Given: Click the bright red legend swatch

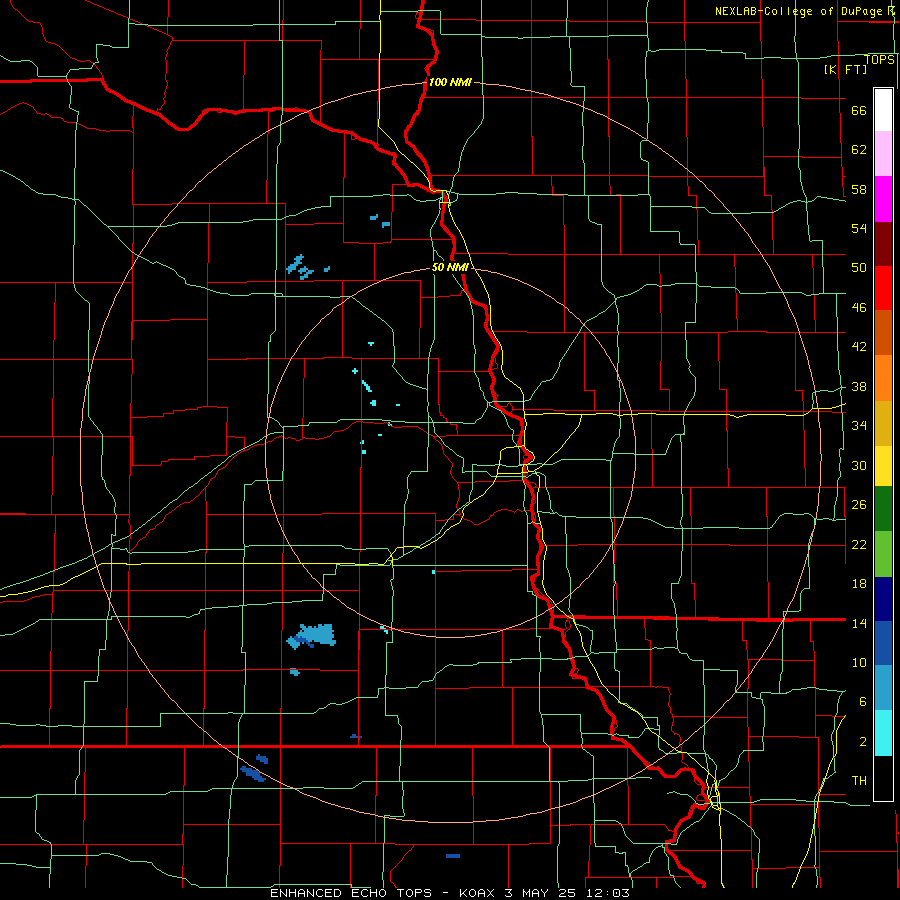Looking at the screenshot, I should coord(883,288).
